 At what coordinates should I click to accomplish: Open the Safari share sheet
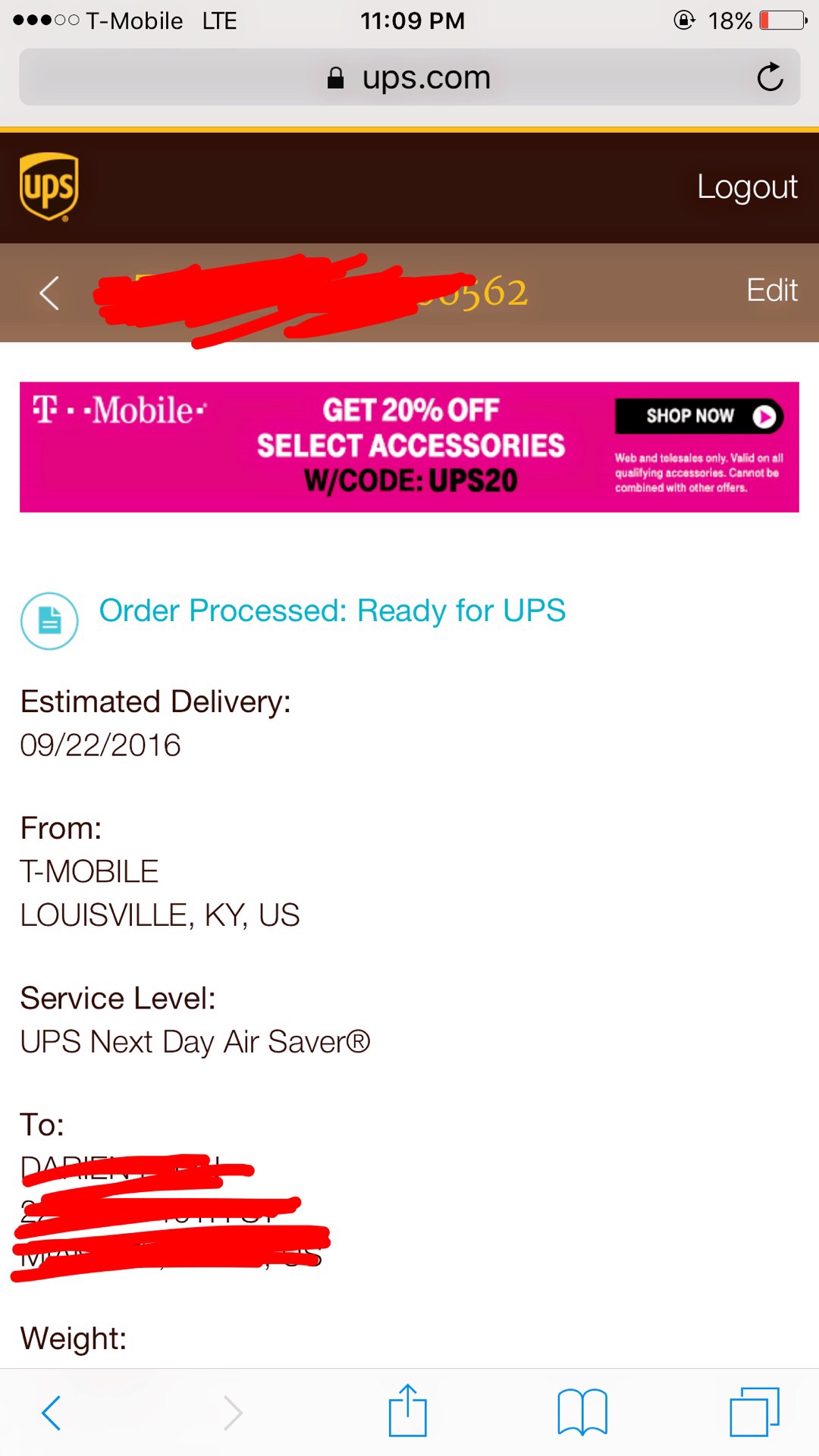point(408,1410)
